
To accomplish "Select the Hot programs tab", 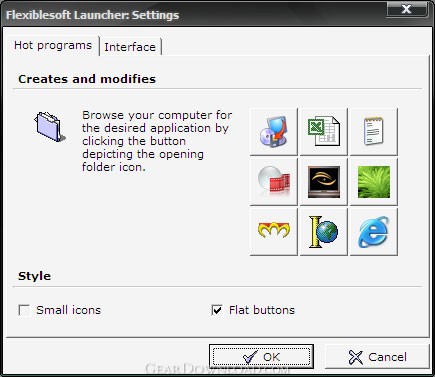I will point(53,45).
